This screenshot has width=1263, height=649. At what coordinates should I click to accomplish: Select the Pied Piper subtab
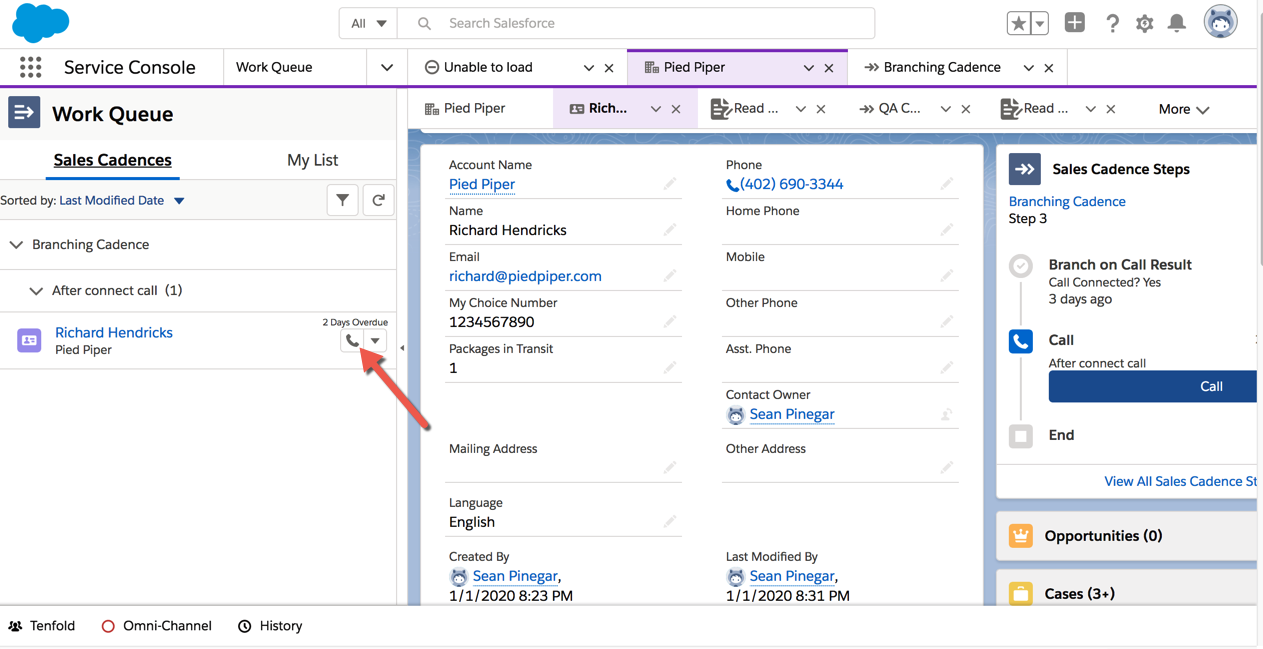[x=474, y=108]
